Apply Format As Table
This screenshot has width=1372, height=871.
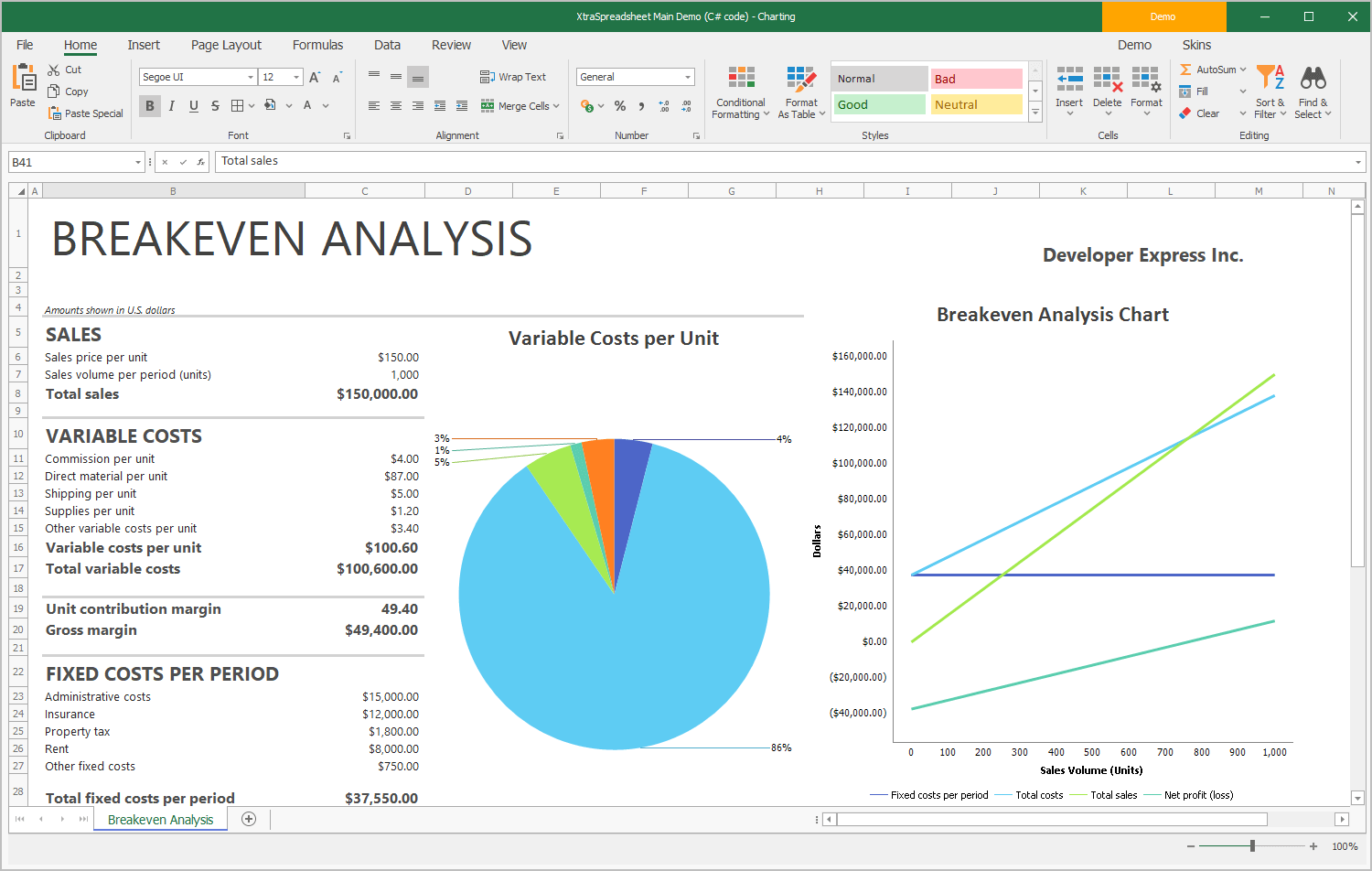[801, 91]
